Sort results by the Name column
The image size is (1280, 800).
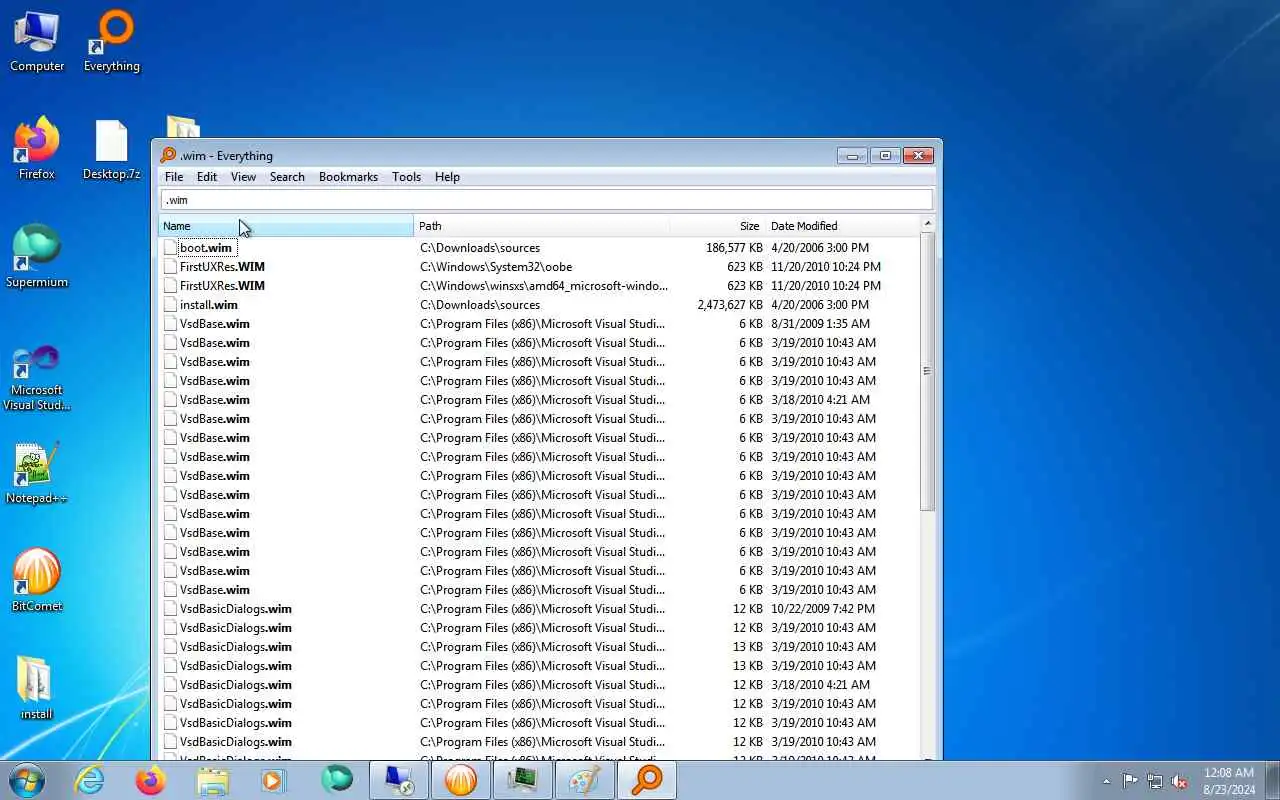click(x=286, y=226)
